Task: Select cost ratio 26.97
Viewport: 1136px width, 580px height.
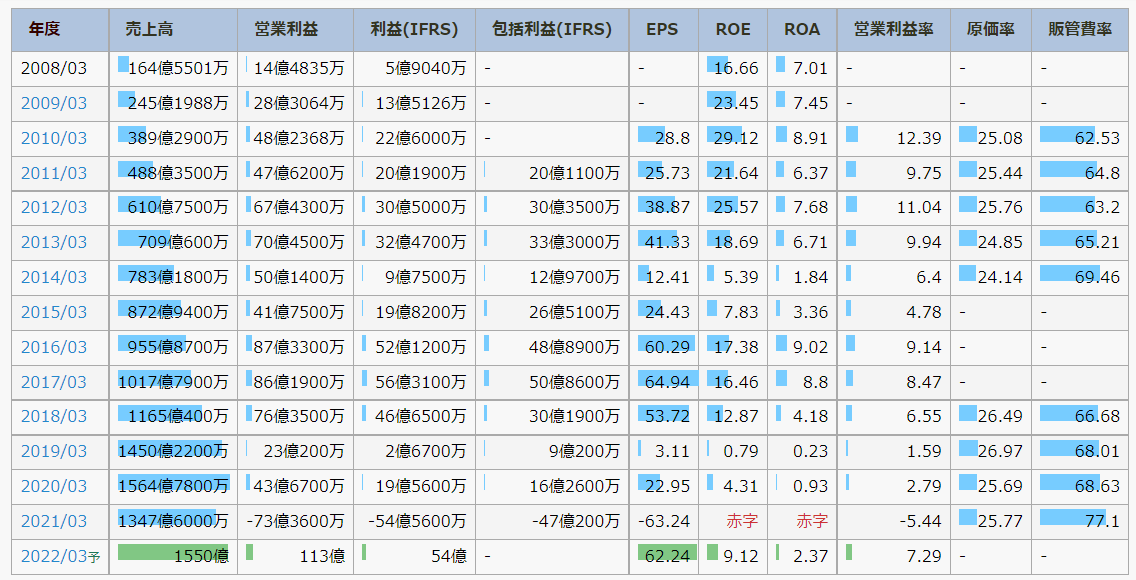Action: pos(1000,452)
